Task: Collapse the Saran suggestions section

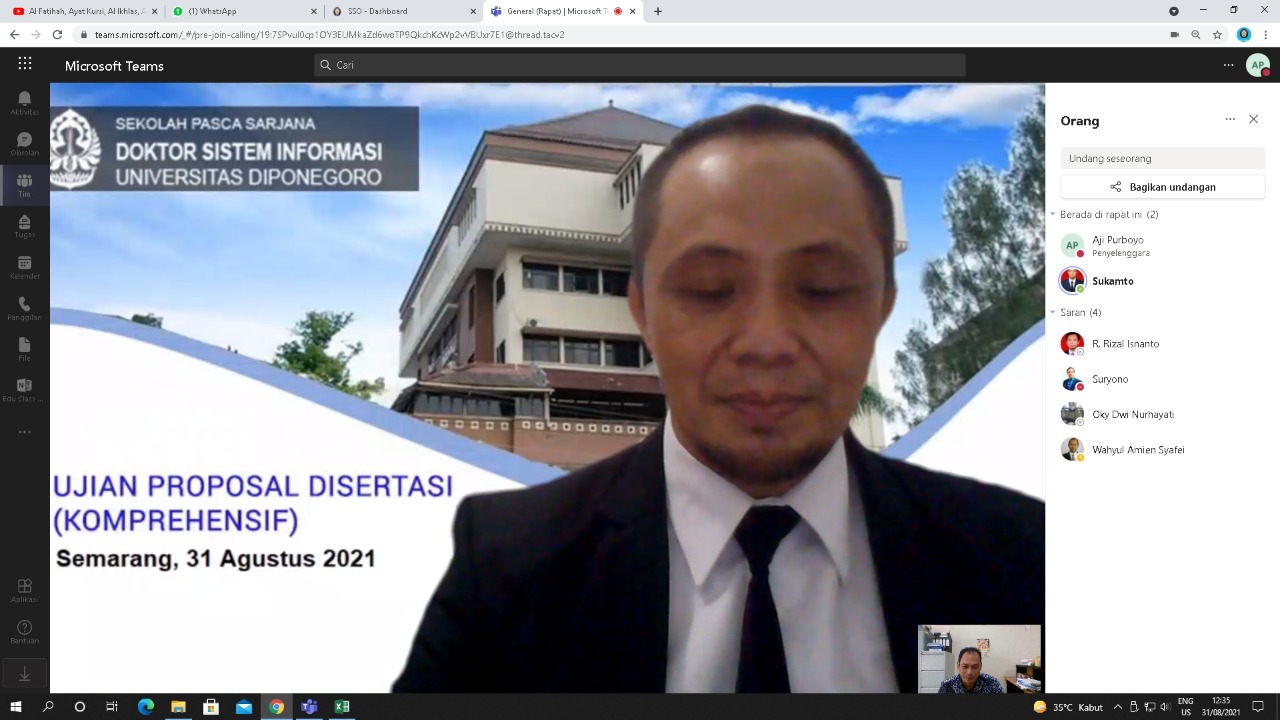Action: click(x=1053, y=312)
